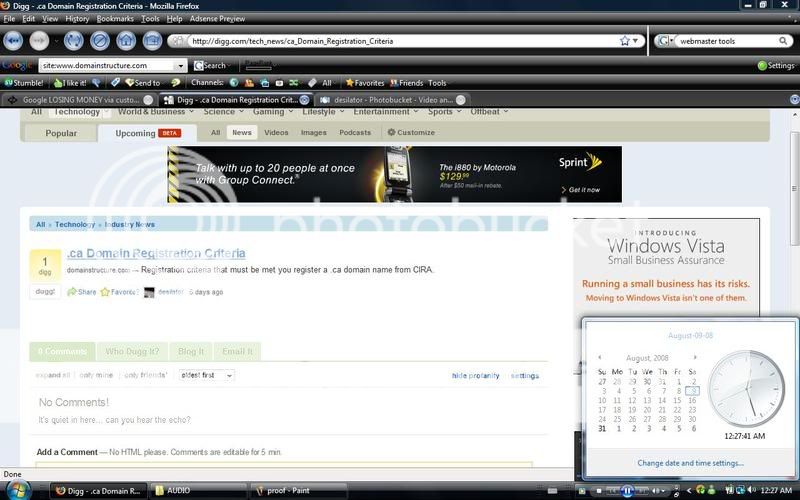Click the globe channel icon

click(x=234, y=83)
